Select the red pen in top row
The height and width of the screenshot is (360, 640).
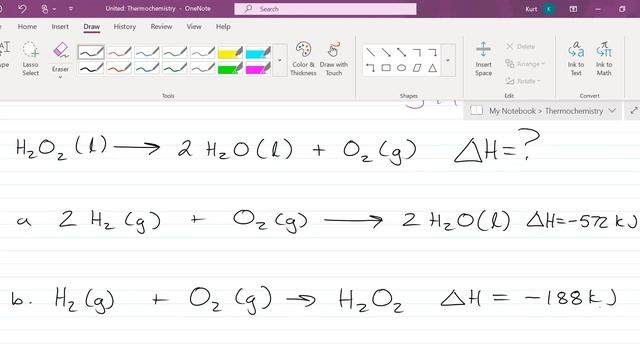[119, 52]
